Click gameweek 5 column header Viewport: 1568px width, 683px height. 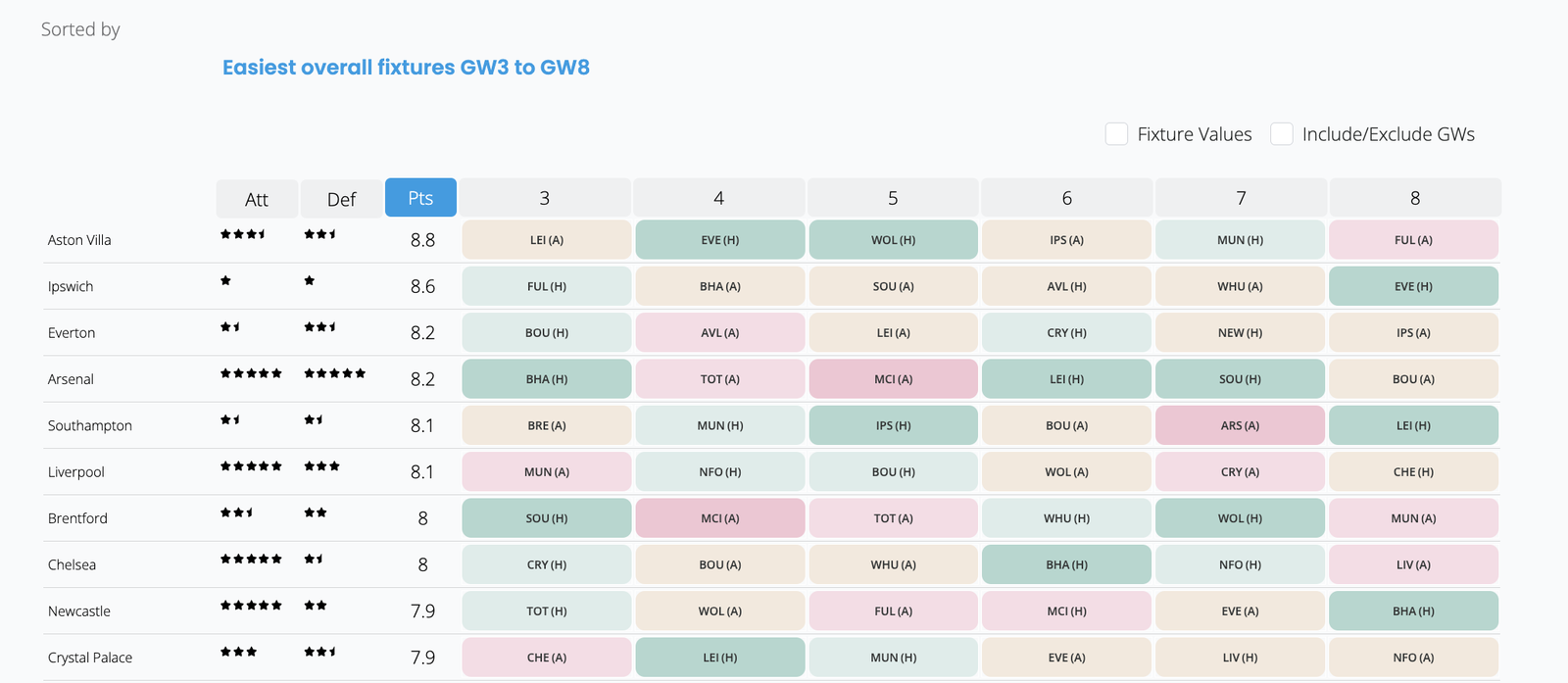(x=893, y=198)
